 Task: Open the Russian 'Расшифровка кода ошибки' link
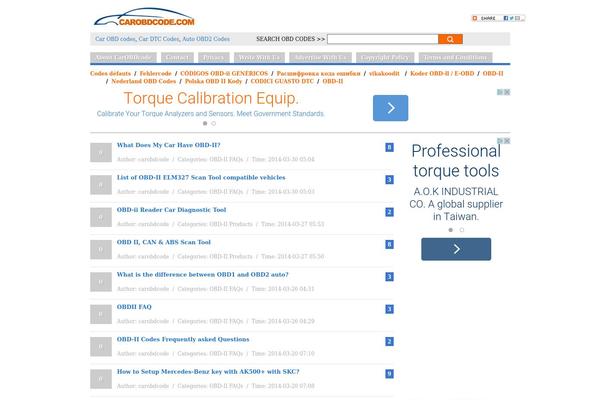[318, 73]
